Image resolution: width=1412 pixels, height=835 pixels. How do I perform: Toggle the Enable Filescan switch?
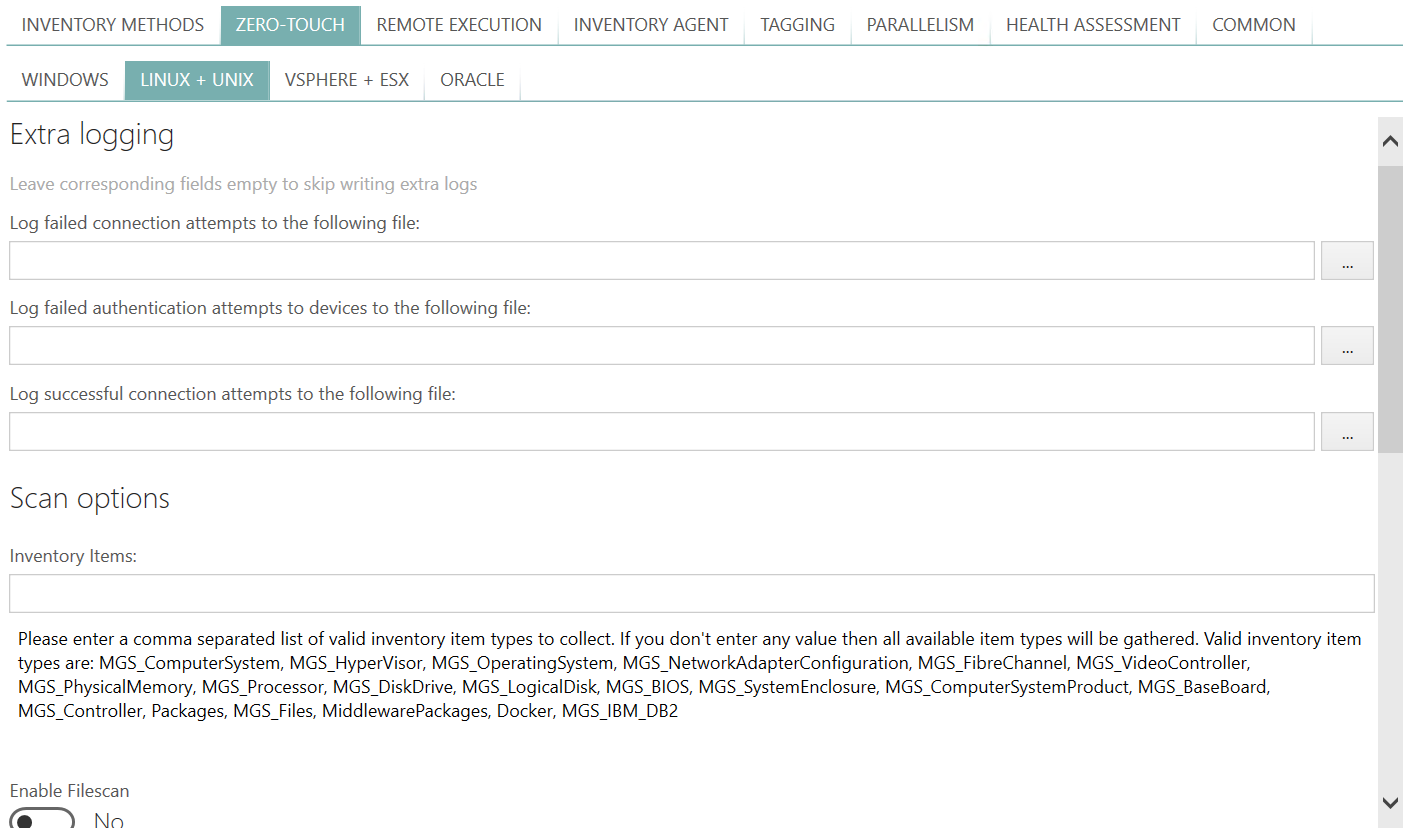coord(43,820)
